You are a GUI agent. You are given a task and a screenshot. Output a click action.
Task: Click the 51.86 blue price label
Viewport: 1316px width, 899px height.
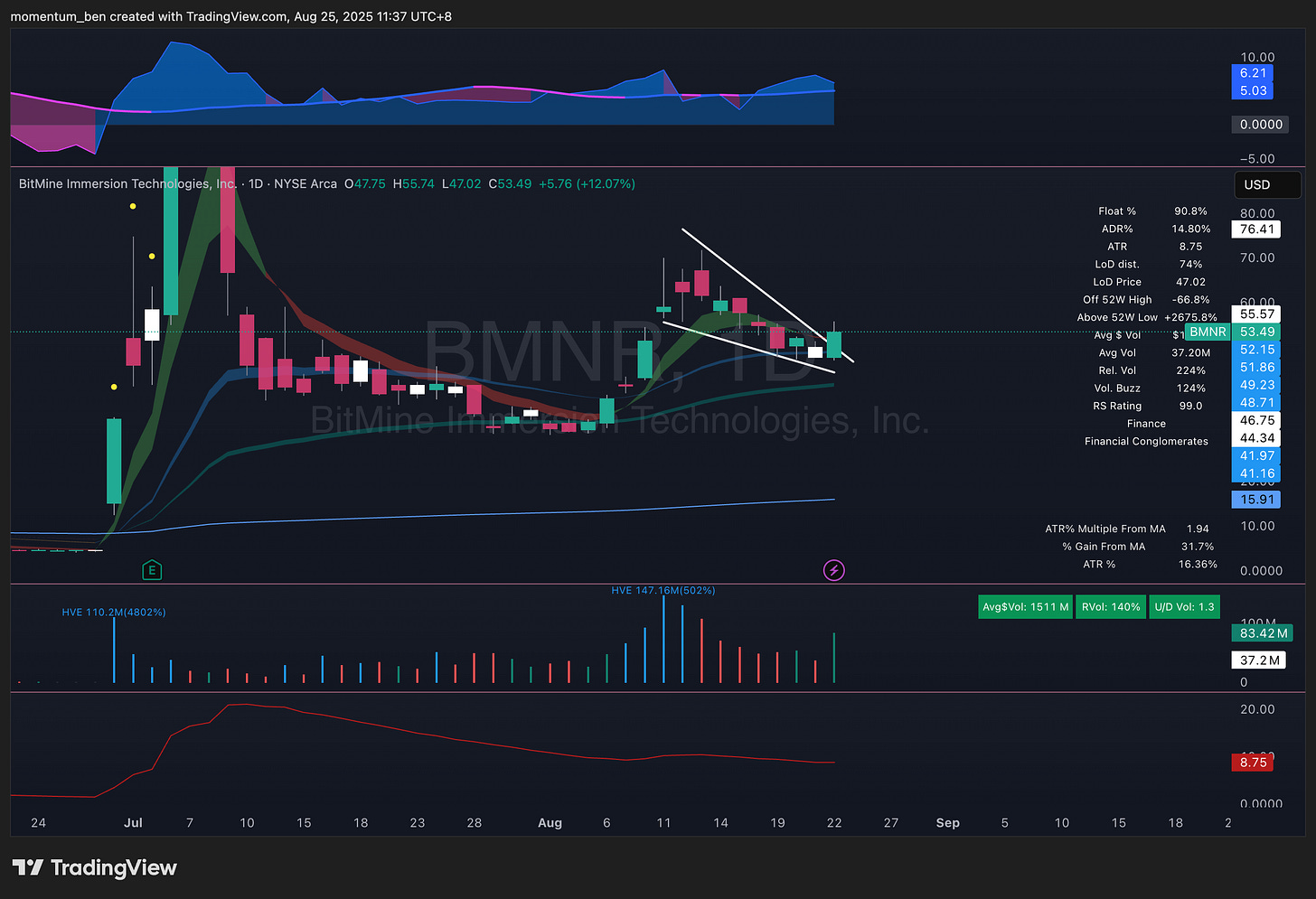tap(1256, 368)
